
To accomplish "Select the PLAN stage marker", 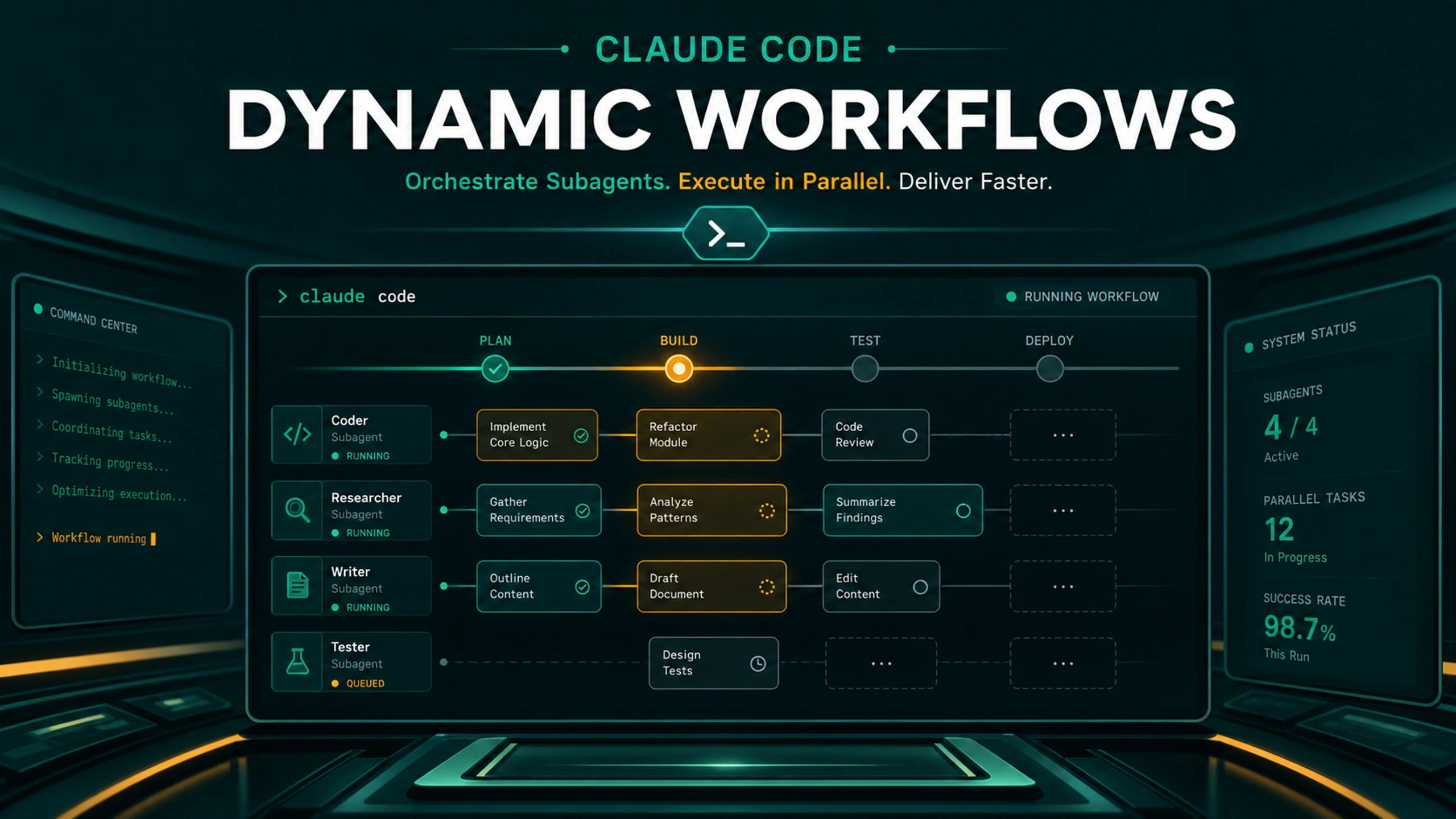I will coord(495,369).
